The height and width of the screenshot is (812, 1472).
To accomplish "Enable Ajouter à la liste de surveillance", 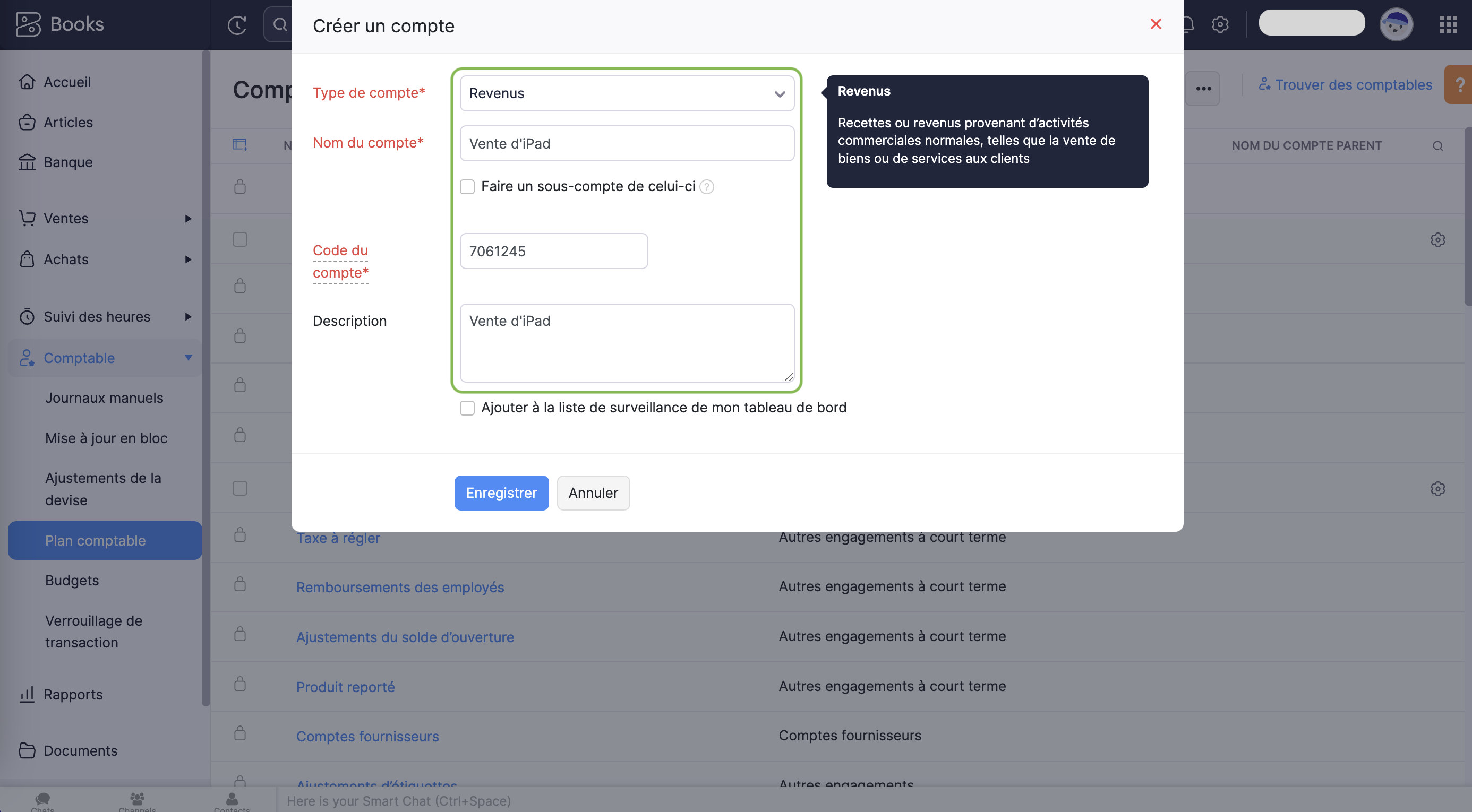I will pyautogui.click(x=467, y=408).
